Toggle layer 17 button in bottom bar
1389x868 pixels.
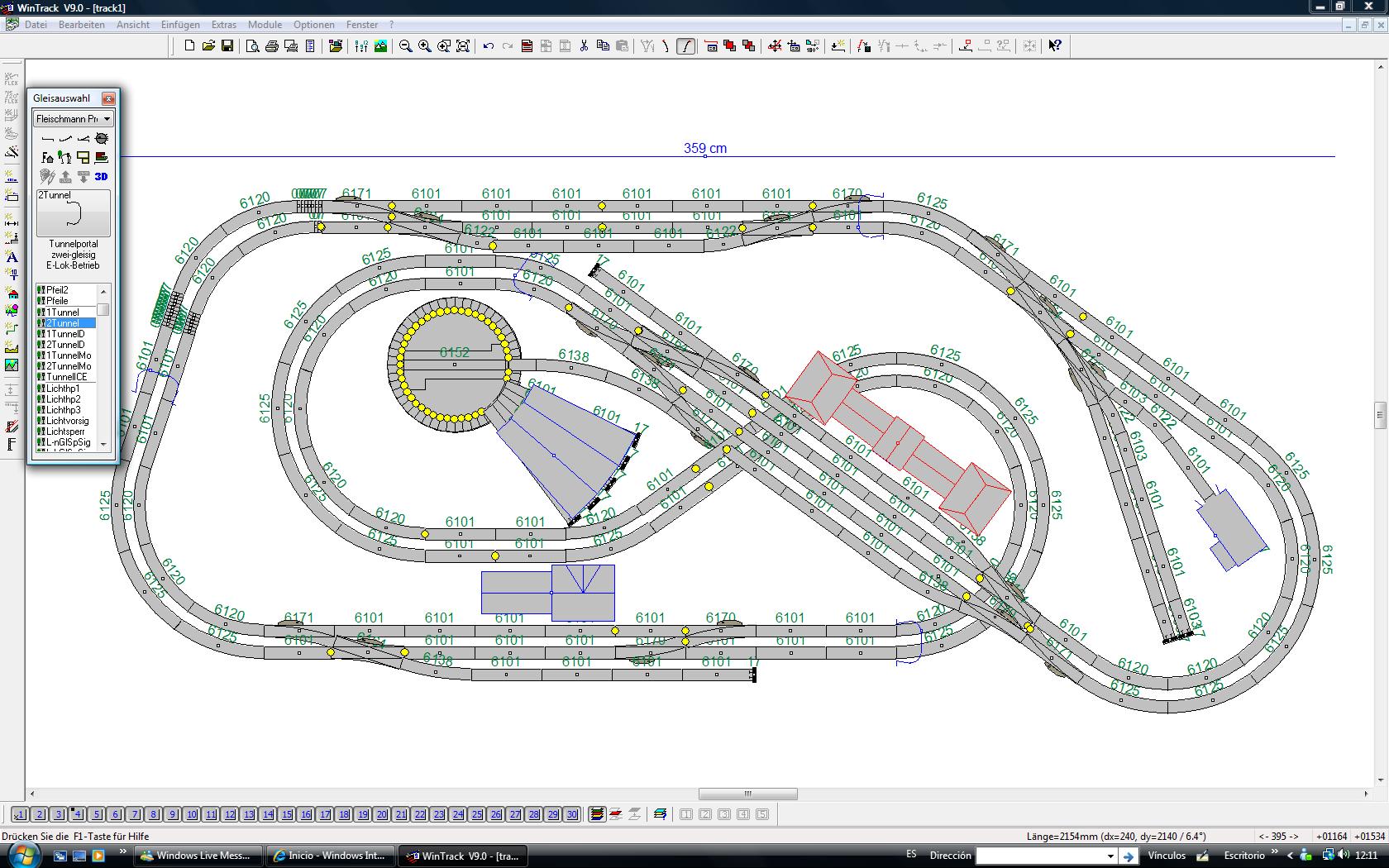(325, 814)
